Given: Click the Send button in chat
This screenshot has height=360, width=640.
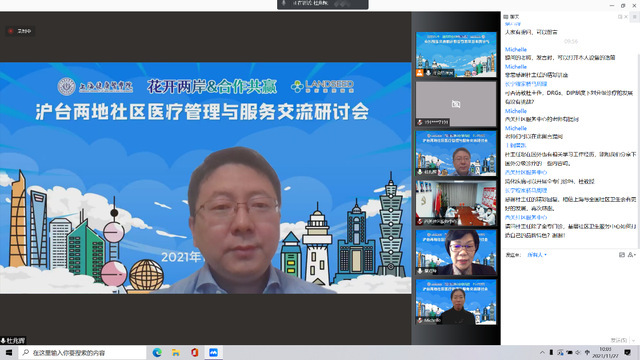Looking at the screenshot, I should 618,340.
